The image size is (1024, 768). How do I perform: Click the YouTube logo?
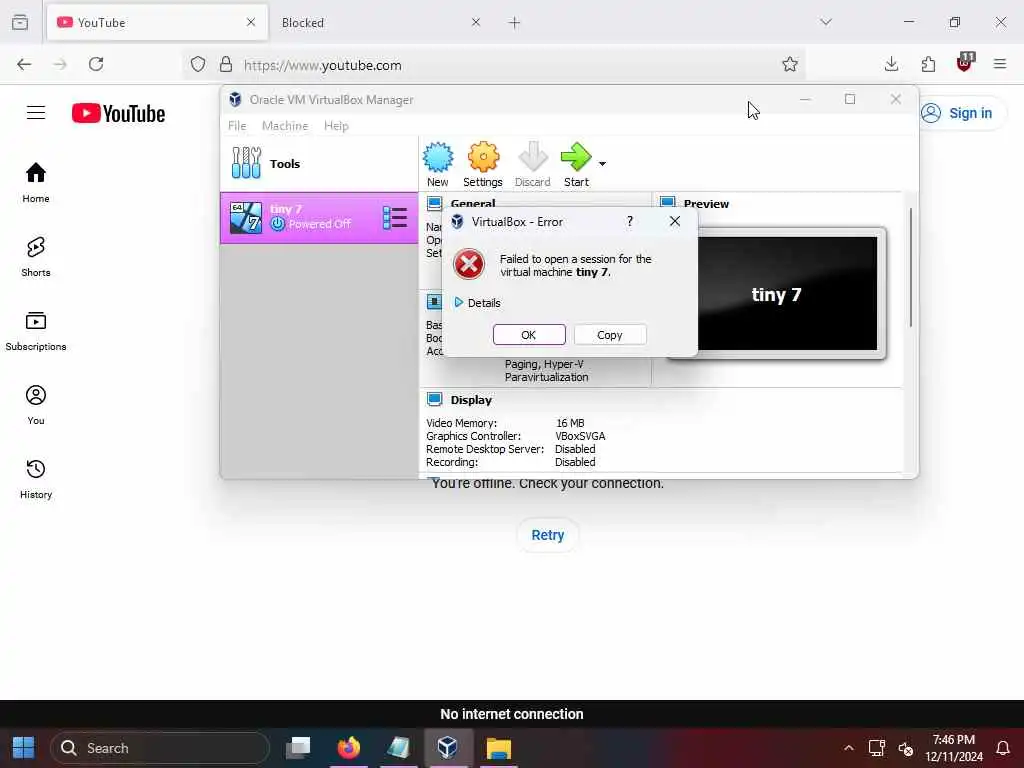[119, 113]
